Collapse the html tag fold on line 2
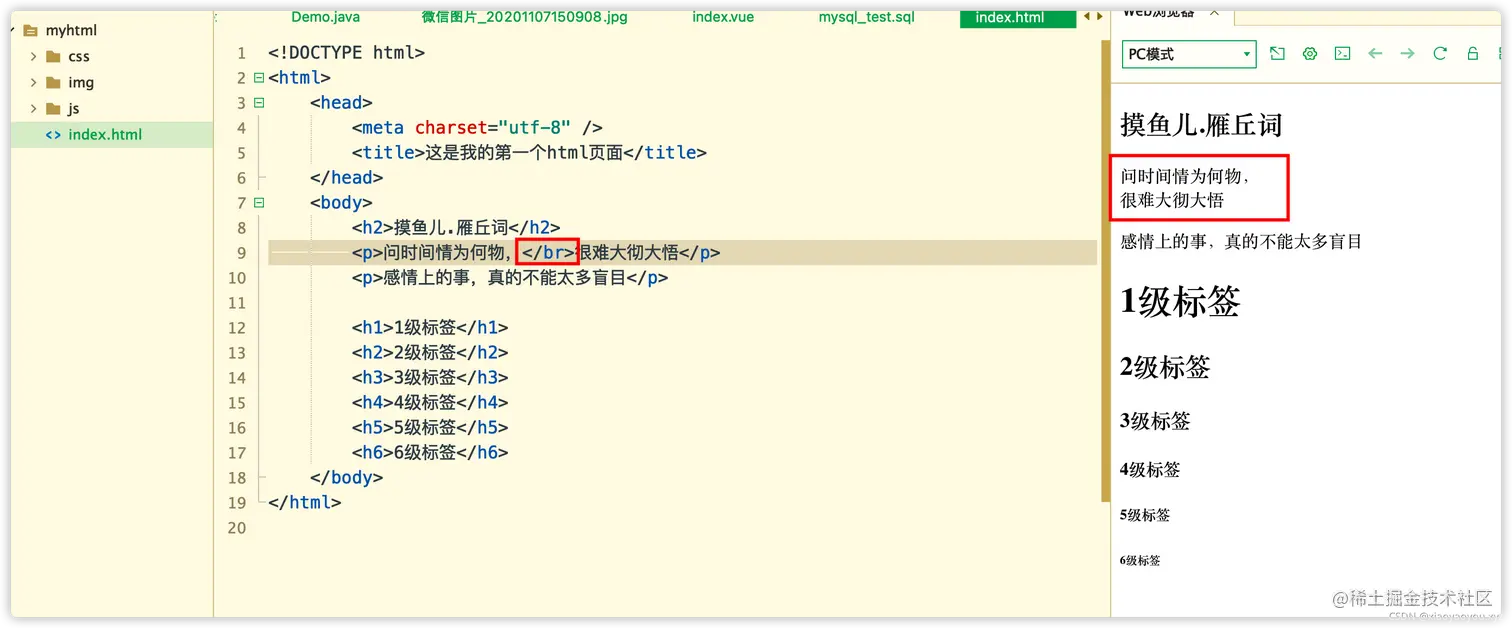 point(259,78)
